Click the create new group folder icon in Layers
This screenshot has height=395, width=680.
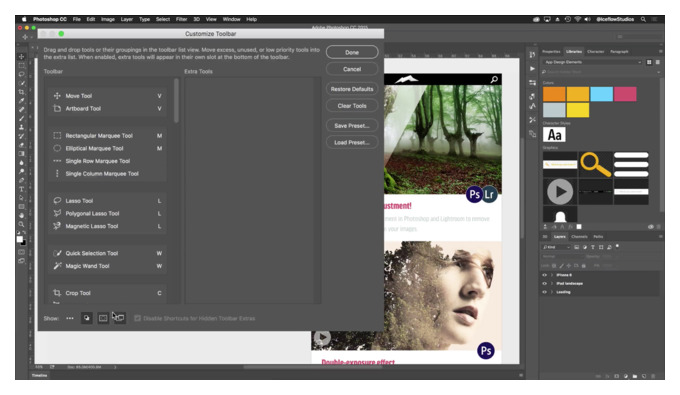coord(635,376)
